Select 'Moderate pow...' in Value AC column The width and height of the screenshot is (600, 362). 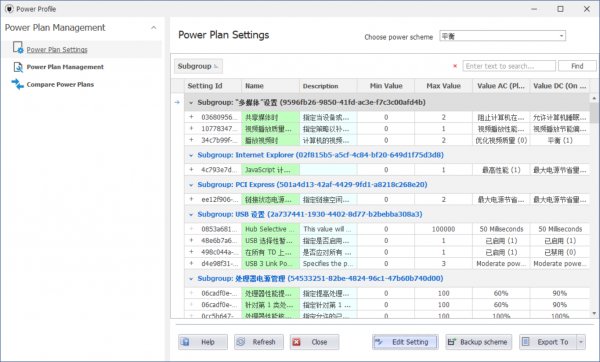click(x=501, y=263)
